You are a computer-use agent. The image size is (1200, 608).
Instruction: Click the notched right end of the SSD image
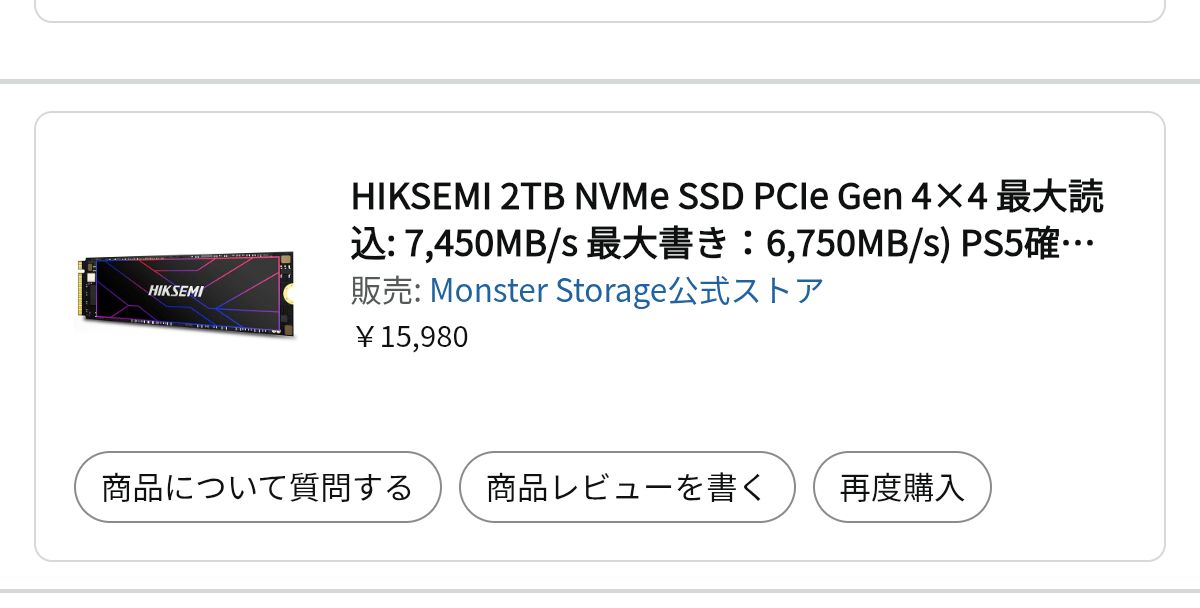pos(289,293)
